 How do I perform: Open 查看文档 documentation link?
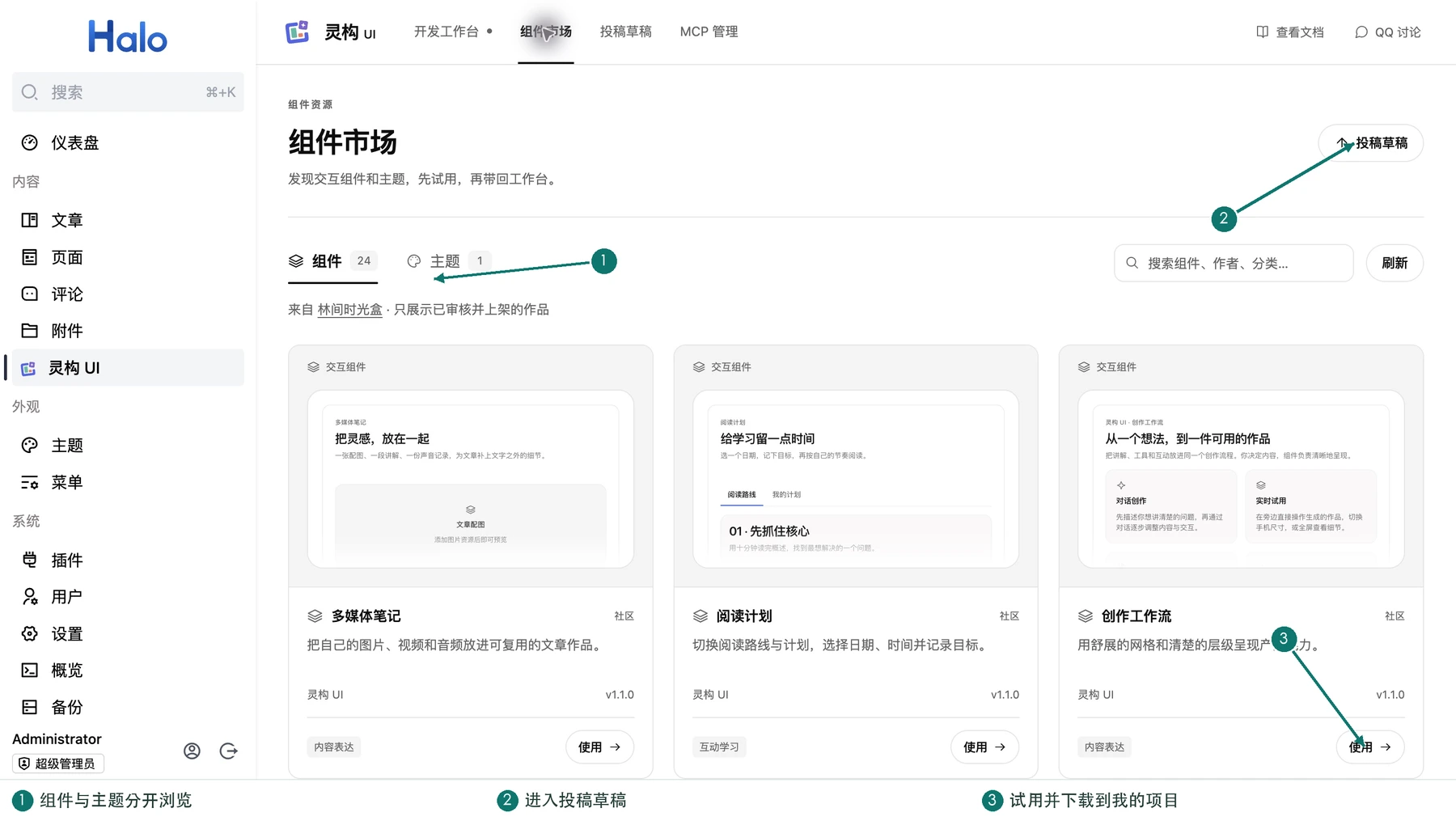[1290, 32]
